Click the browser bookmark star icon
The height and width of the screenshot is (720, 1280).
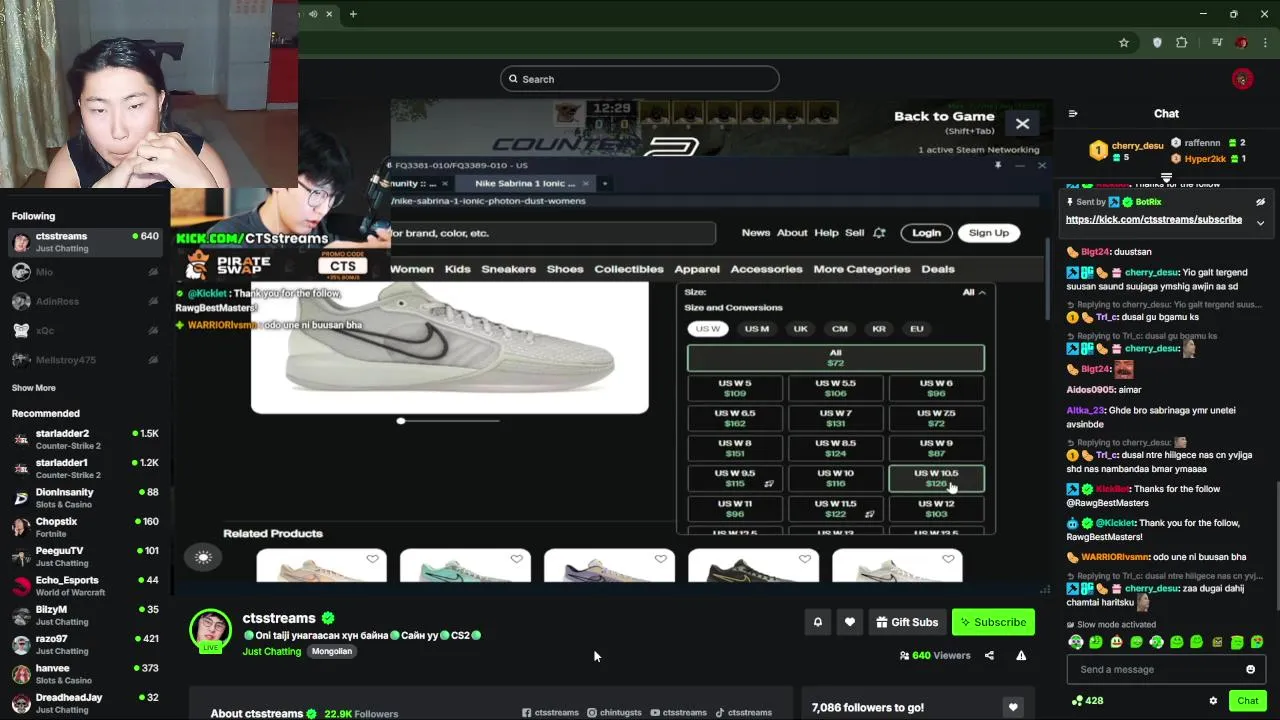click(x=1124, y=43)
